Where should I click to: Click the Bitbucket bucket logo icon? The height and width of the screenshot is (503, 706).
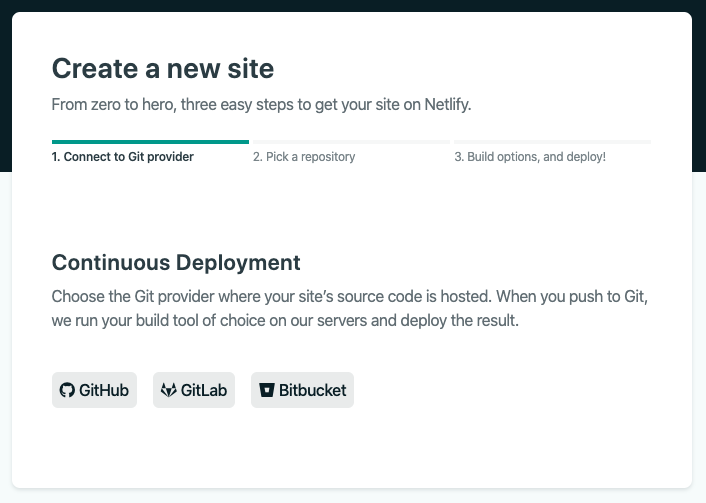pos(267,390)
